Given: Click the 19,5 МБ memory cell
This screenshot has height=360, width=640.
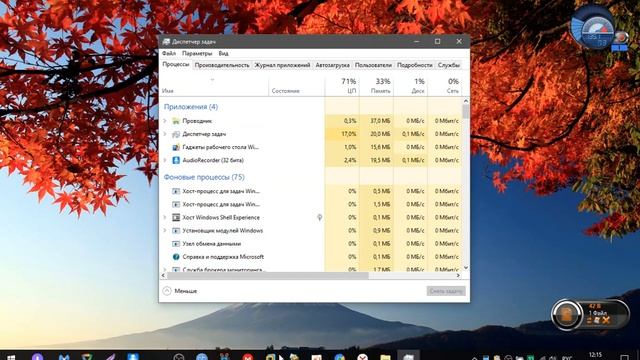Looking at the screenshot, I should click(376, 160).
